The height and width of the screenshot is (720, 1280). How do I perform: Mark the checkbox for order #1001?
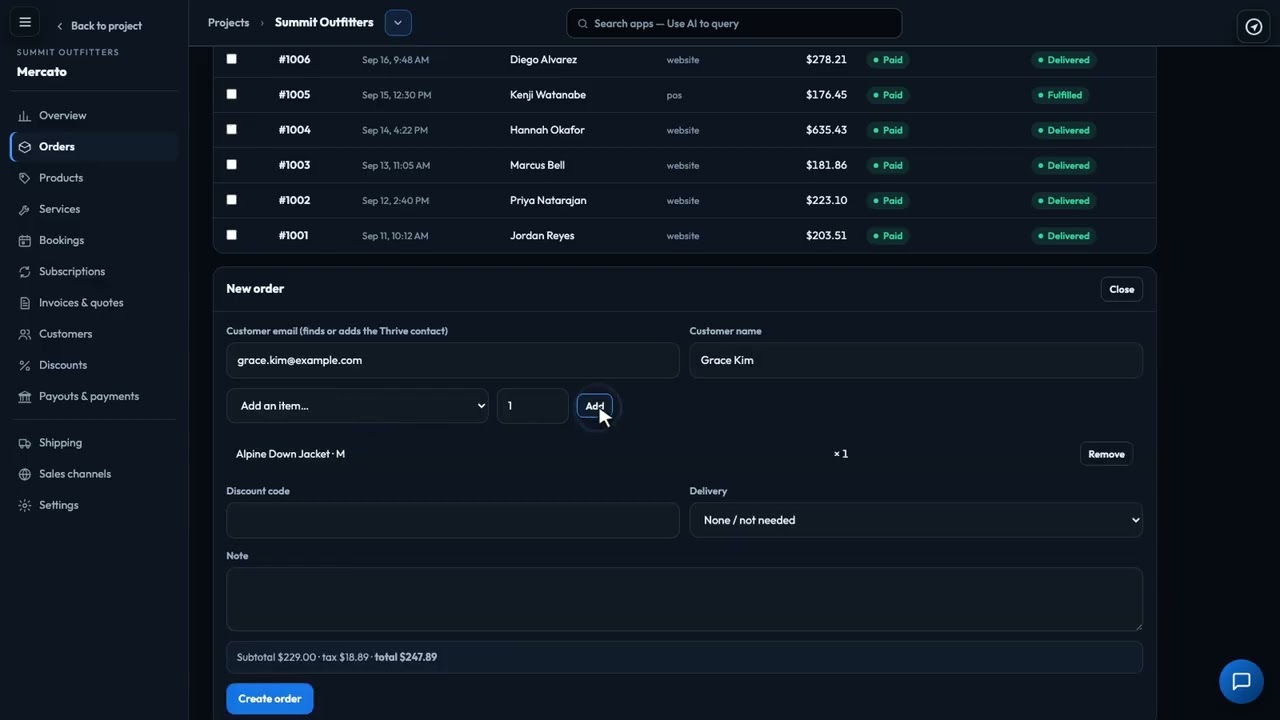point(232,235)
